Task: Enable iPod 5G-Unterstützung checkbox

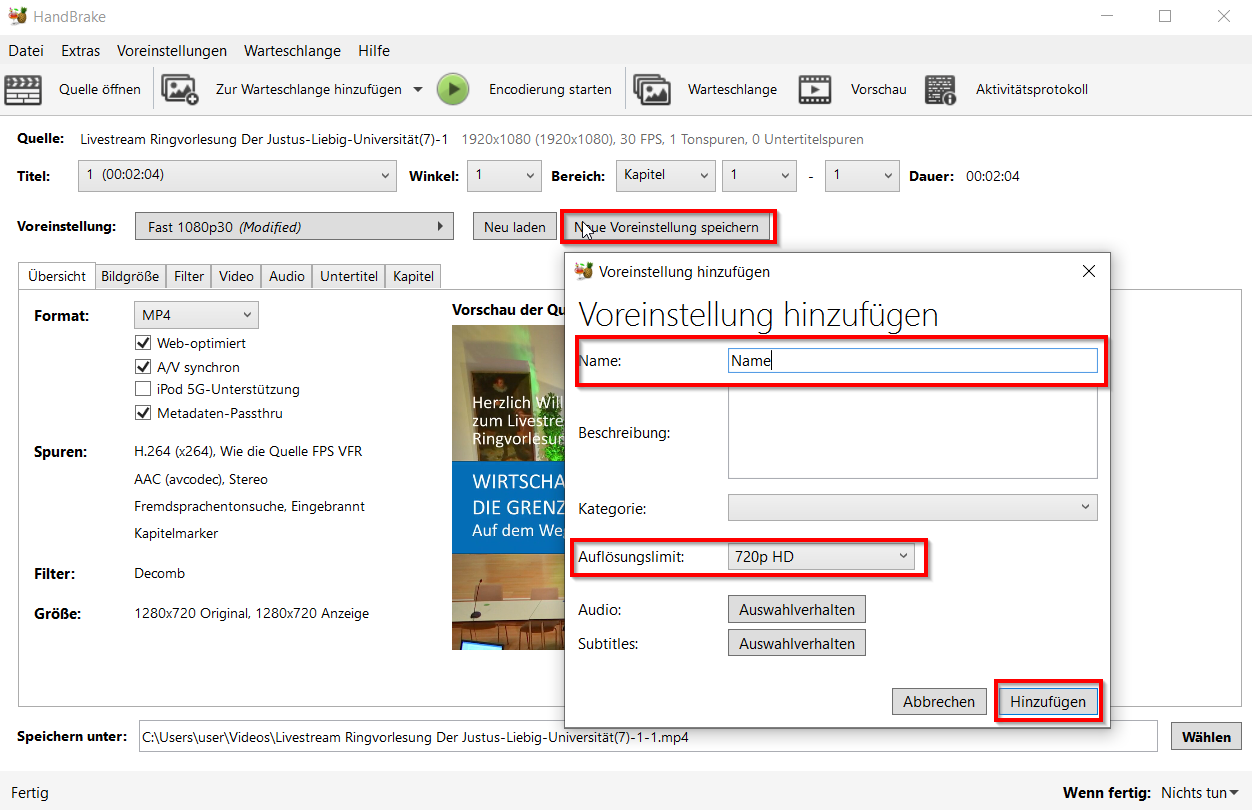Action: (x=143, y=389)
